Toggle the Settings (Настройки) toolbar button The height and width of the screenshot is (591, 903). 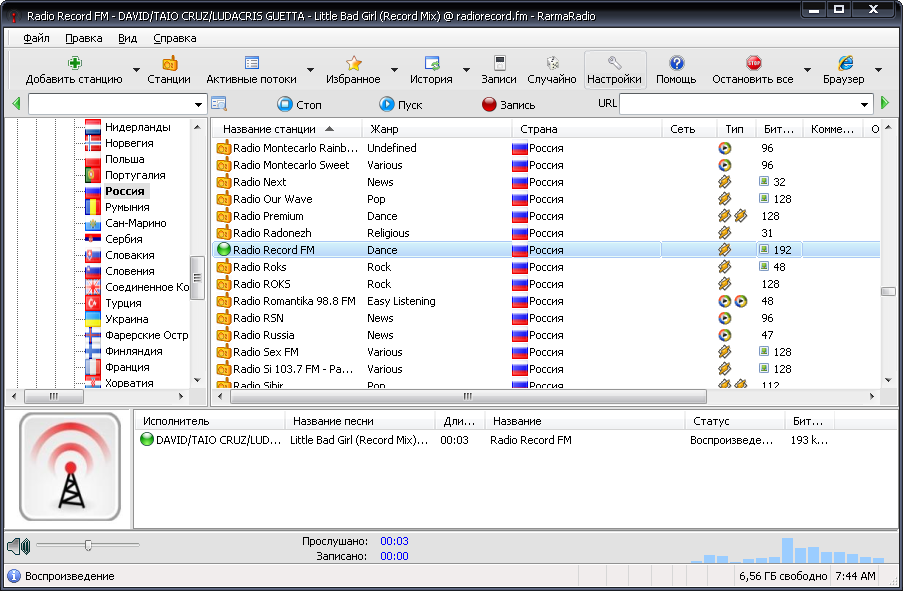[614, 70]
